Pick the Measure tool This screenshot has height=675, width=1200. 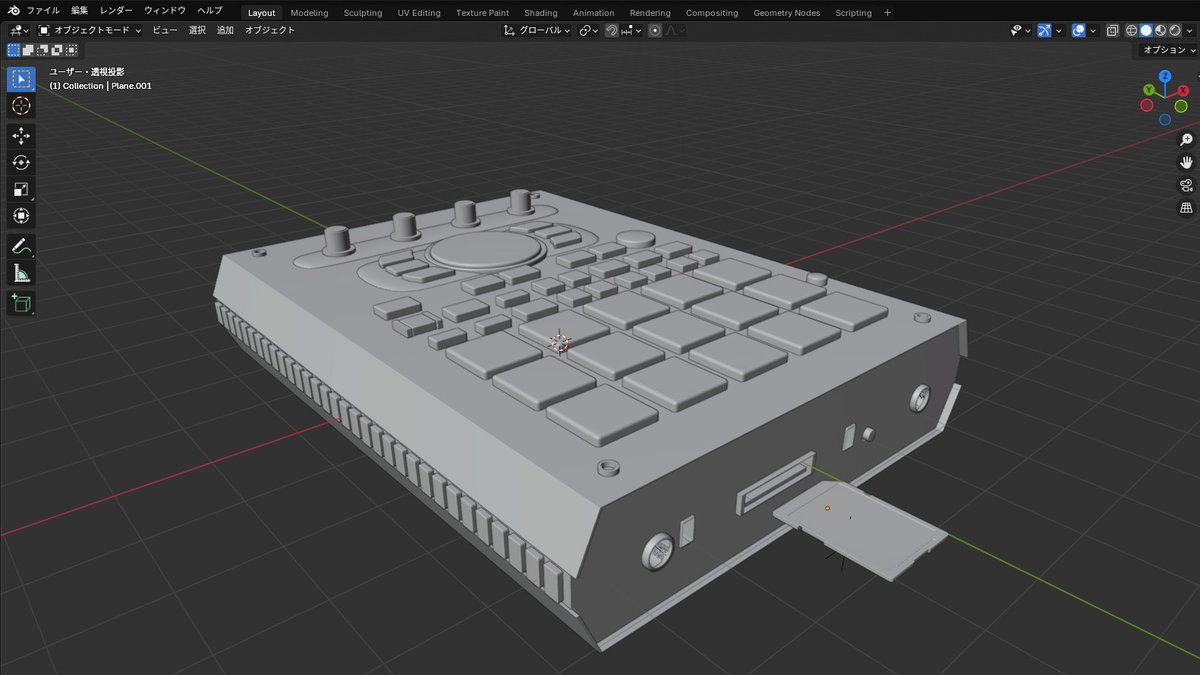[20, 272]
